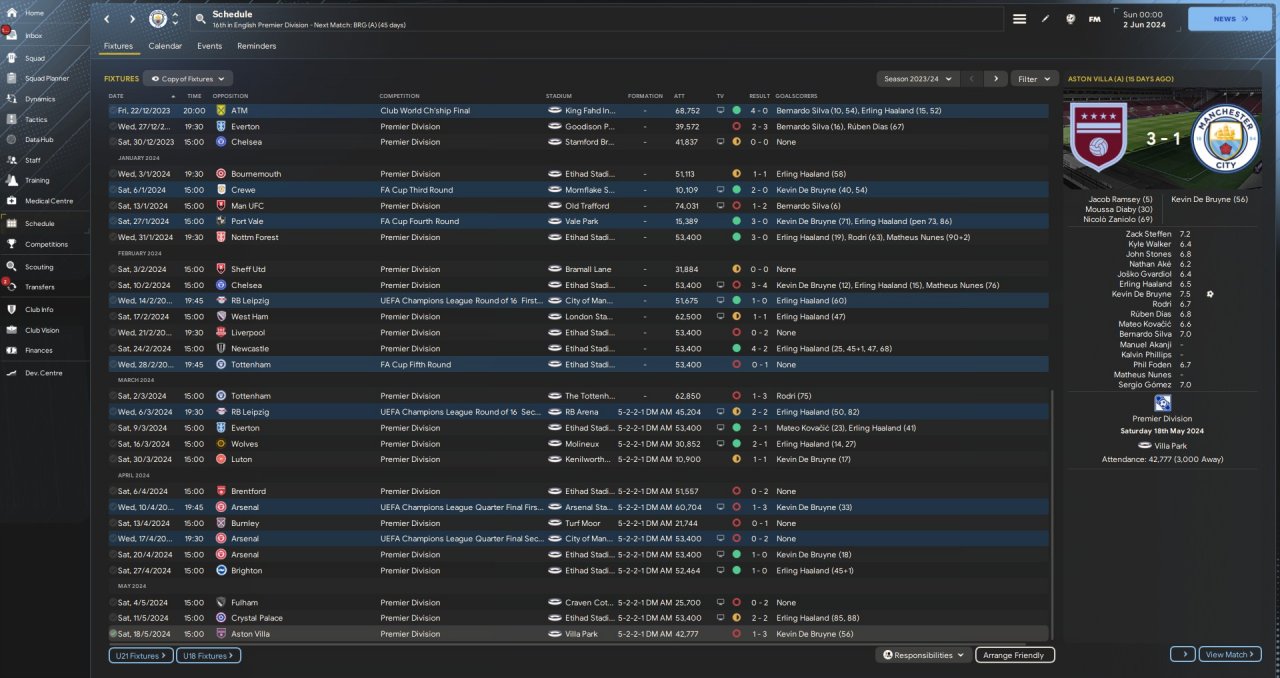Click the TV icon on the ATM fixture row
The width and height of the screenshot is (1280, 678).
[720, 110]
